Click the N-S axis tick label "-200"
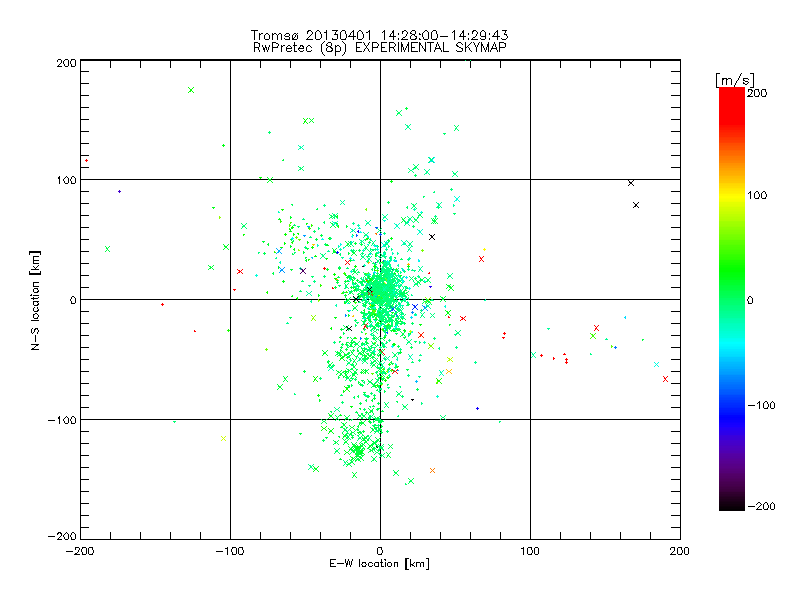Screen dimensions: 800x600 tap(62, 536)
